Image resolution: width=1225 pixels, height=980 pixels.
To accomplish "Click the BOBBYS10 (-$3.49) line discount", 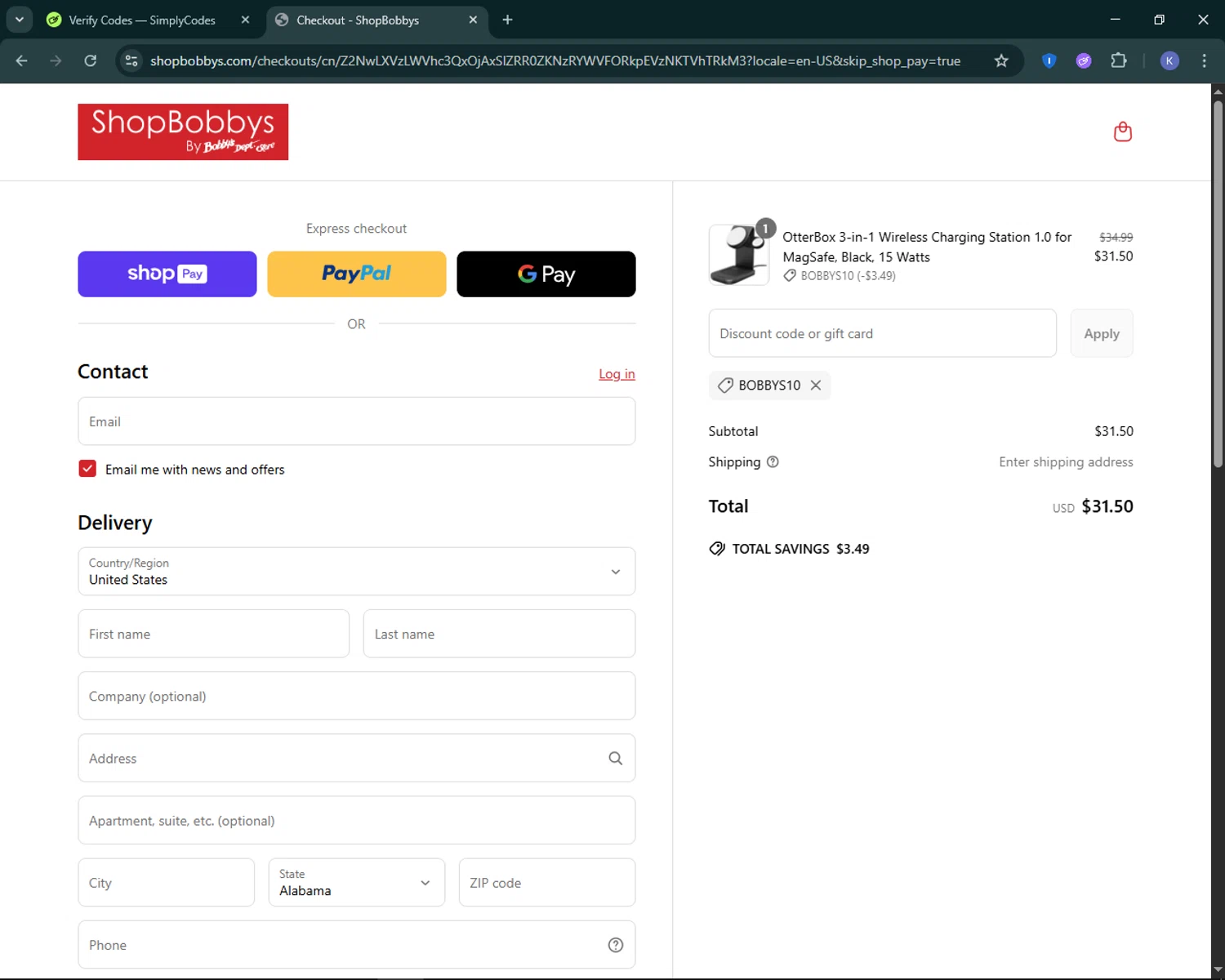I will pos(840,276).
